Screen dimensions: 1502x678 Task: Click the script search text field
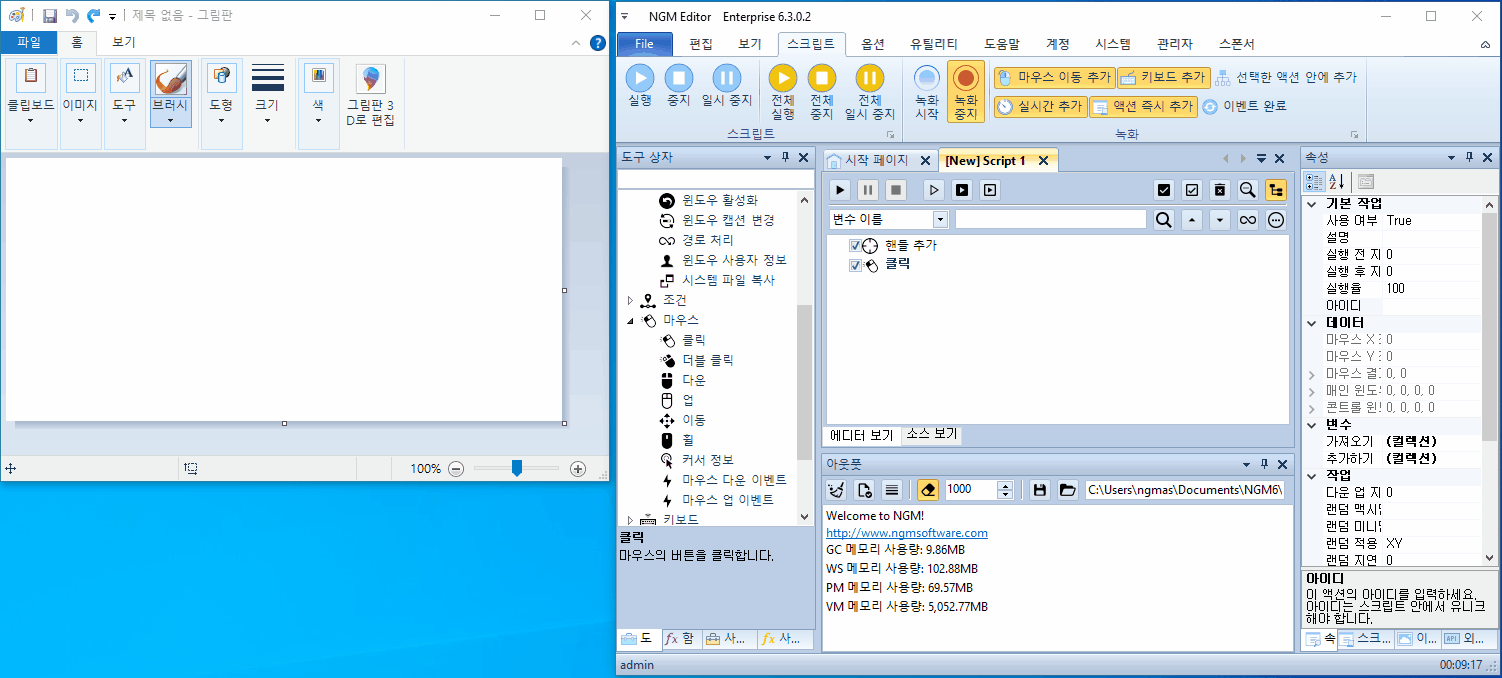[1051, 220]
